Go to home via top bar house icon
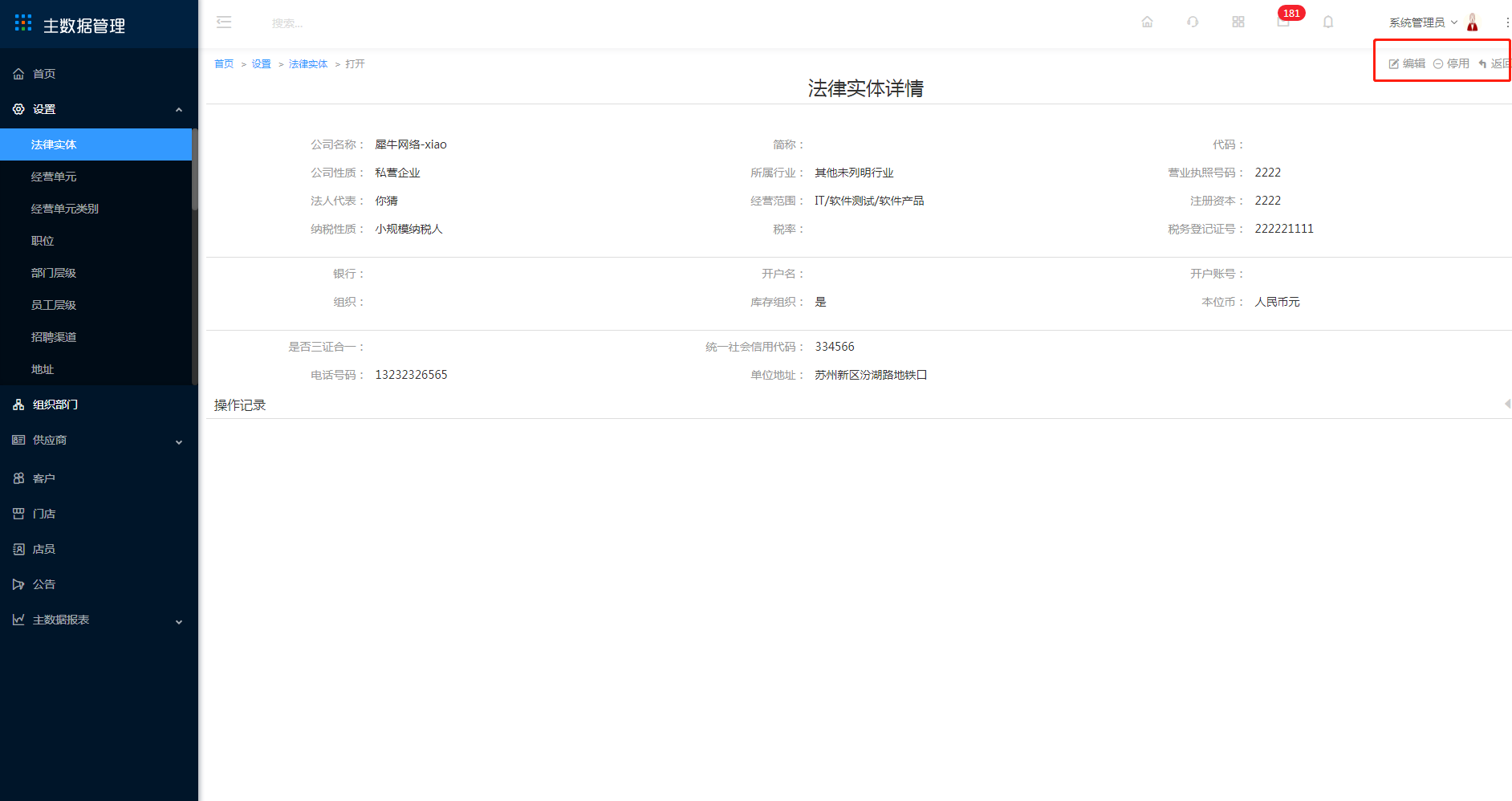This screenshot has height=801, width=1512. [1148, 22]
